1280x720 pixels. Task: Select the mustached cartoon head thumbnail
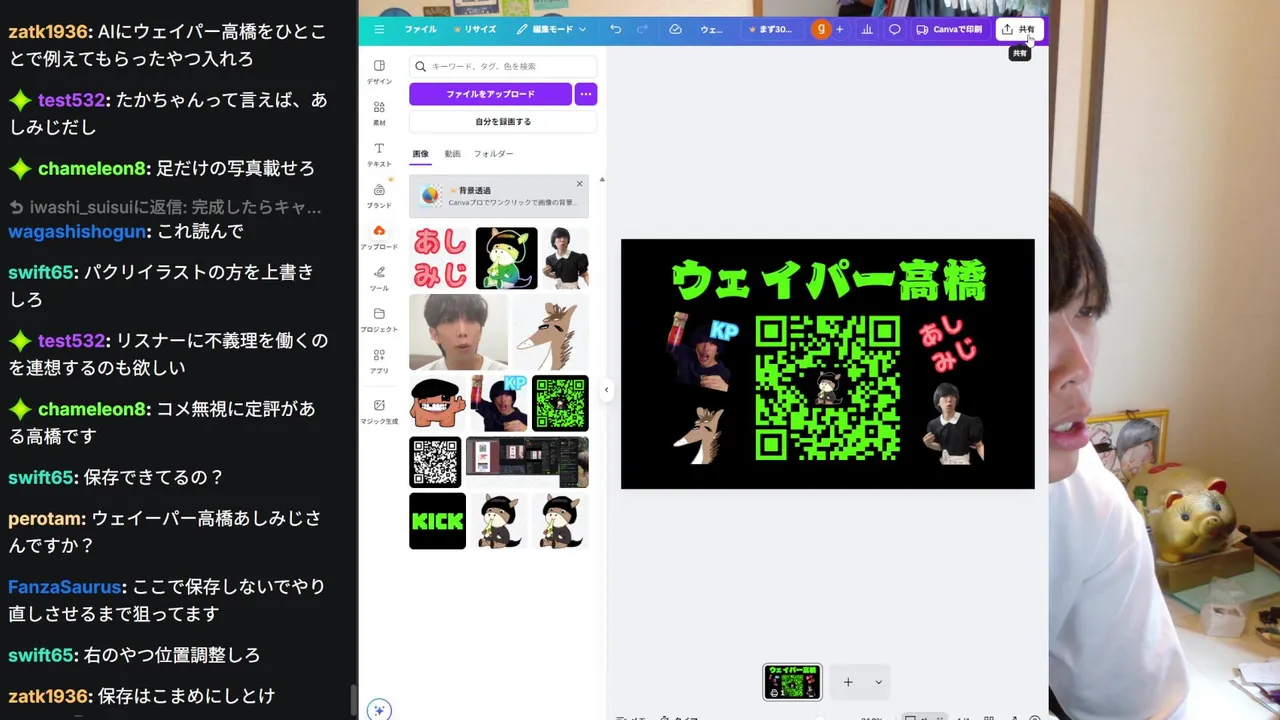tap(438, 403)
